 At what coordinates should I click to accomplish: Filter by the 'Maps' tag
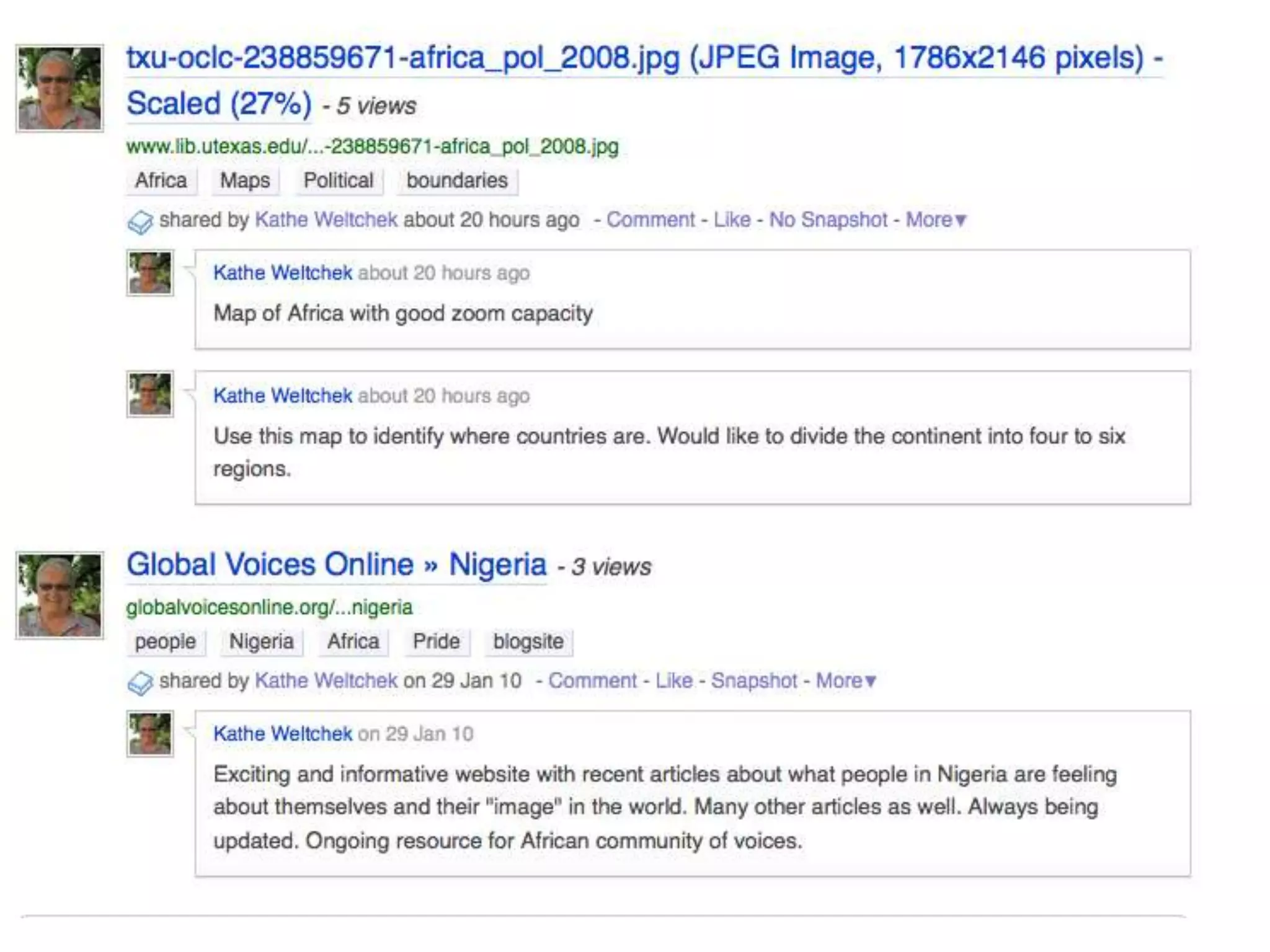245,181
